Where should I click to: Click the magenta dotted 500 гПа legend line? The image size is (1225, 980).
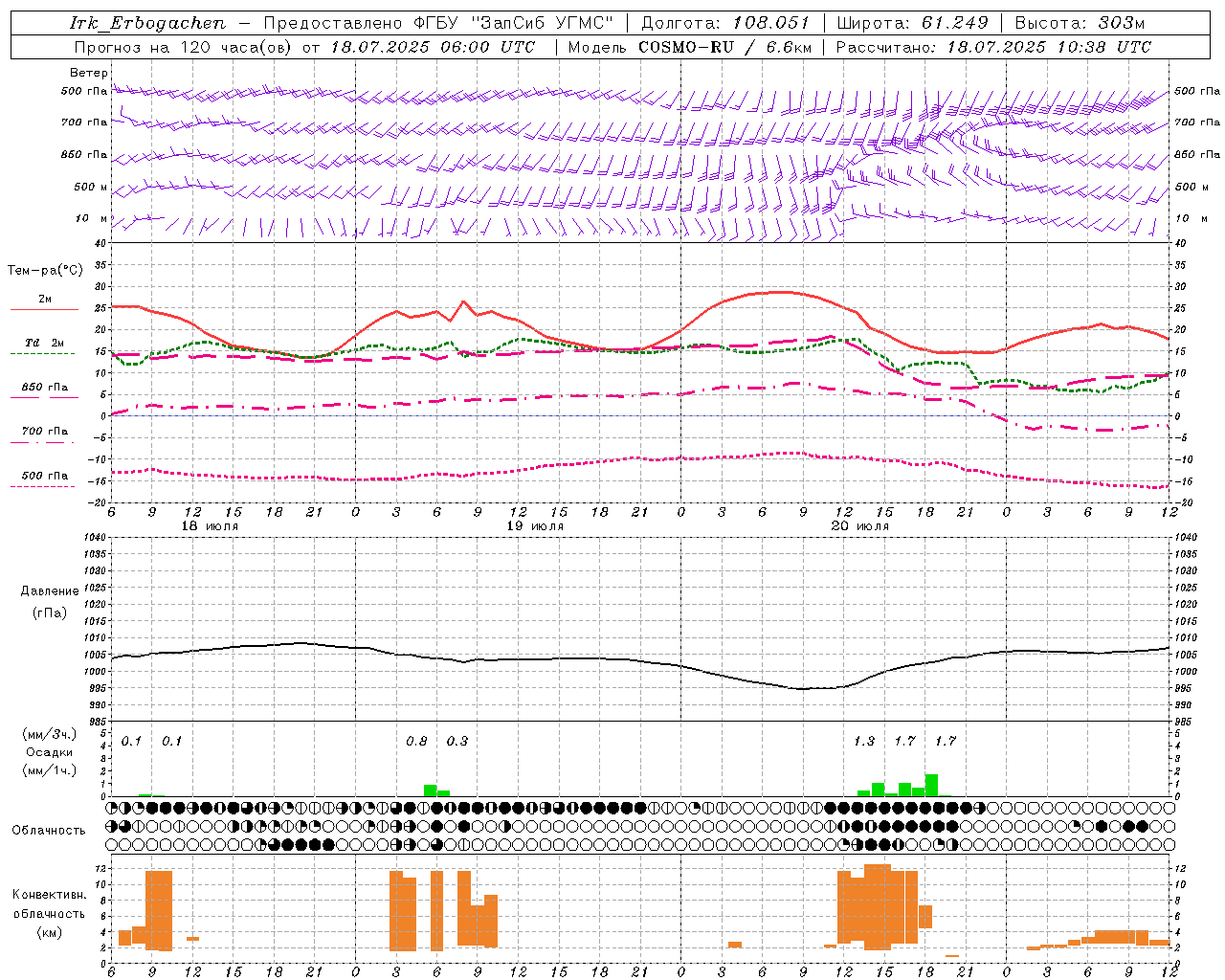click(x=42, y=487)
